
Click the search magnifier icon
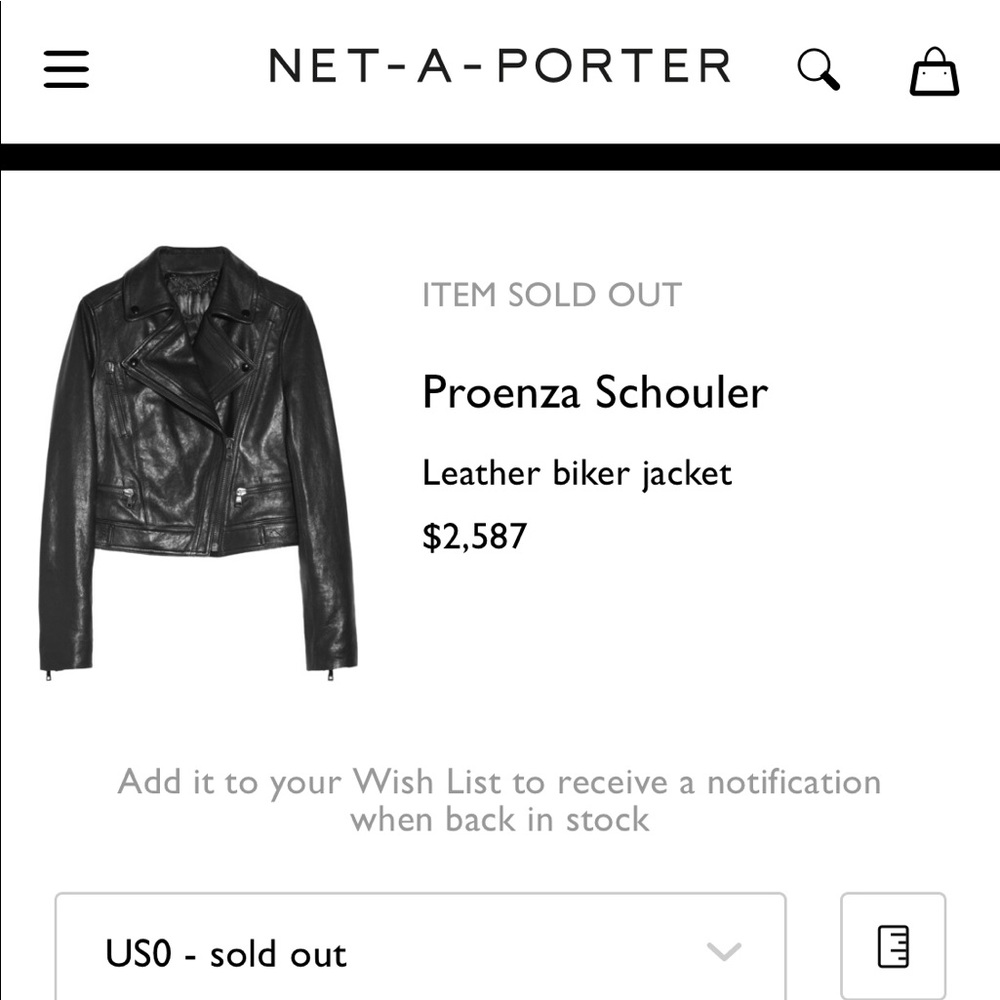point(817,68)
